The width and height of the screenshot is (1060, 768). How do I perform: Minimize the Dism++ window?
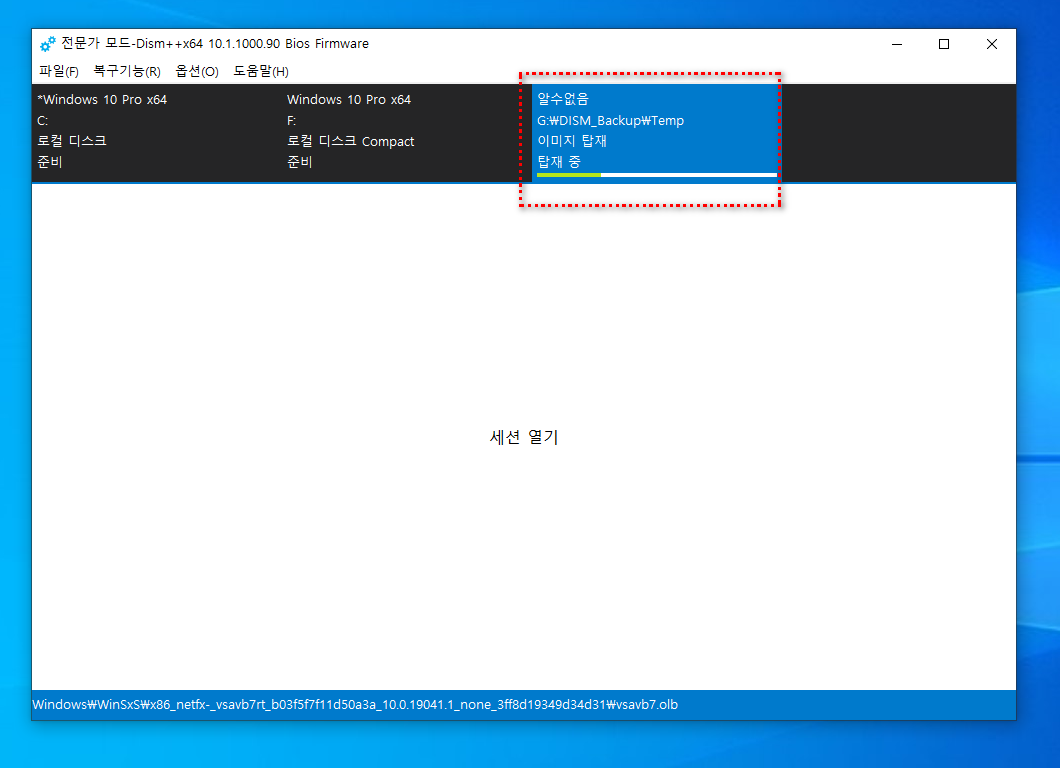897,44
